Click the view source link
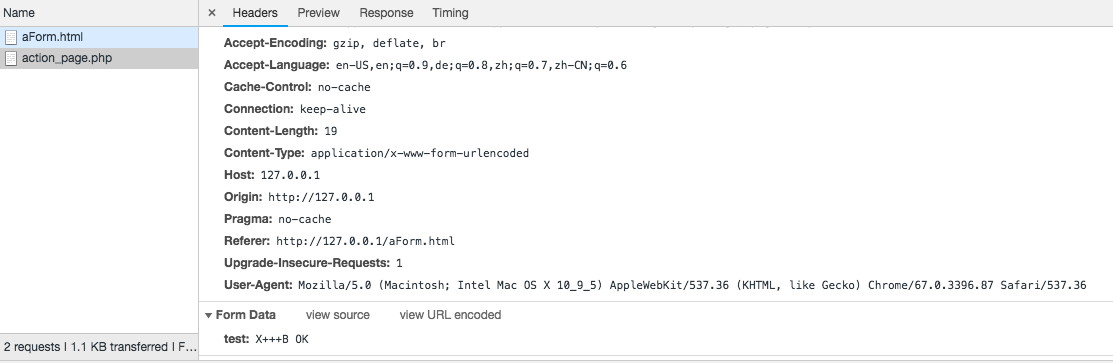 click(338, 315)
